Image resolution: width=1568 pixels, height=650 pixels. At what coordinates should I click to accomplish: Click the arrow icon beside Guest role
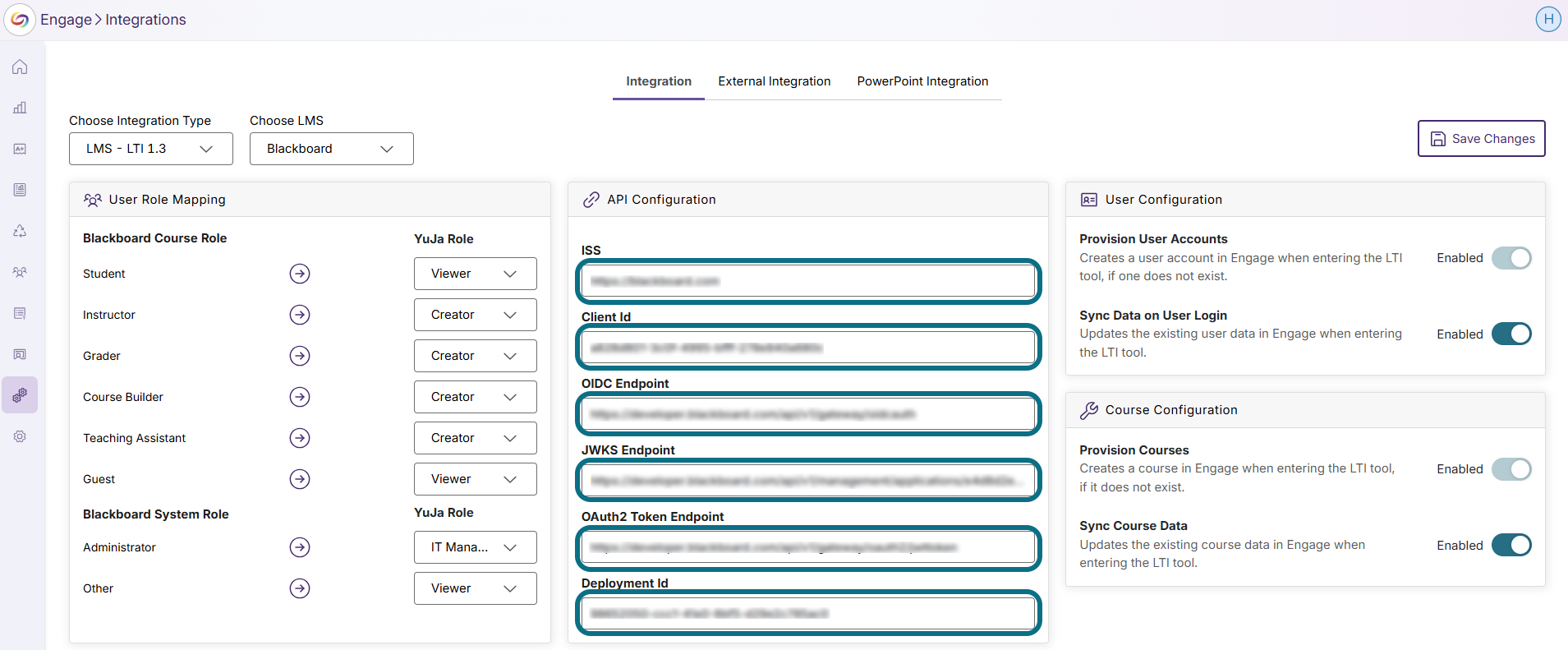pos(300,479)
